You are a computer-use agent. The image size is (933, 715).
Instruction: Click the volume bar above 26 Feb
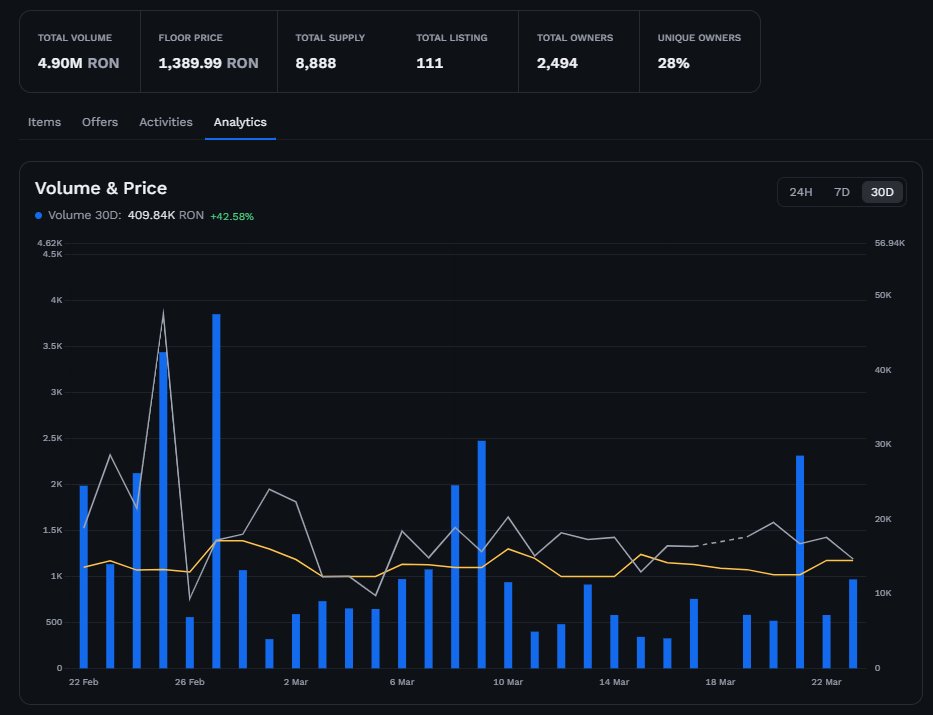pyautogui.click(x=190, y=642)
